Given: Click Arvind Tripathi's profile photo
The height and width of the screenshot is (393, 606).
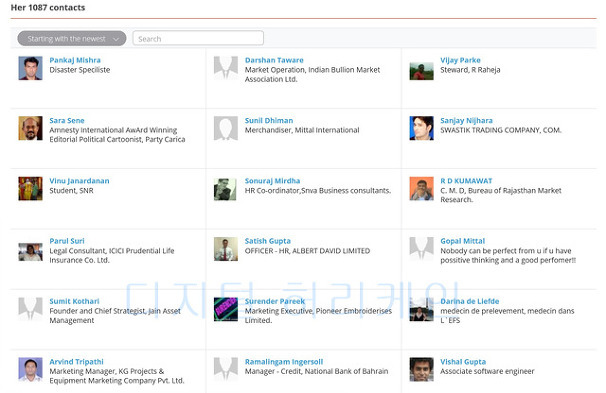Looking at the screenshot, I should pos(31,369).
